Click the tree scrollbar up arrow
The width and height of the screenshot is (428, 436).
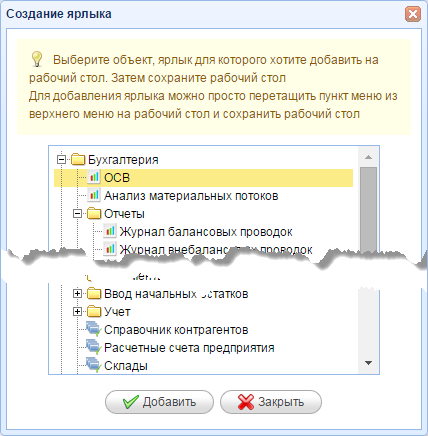(x=368, y=157)
